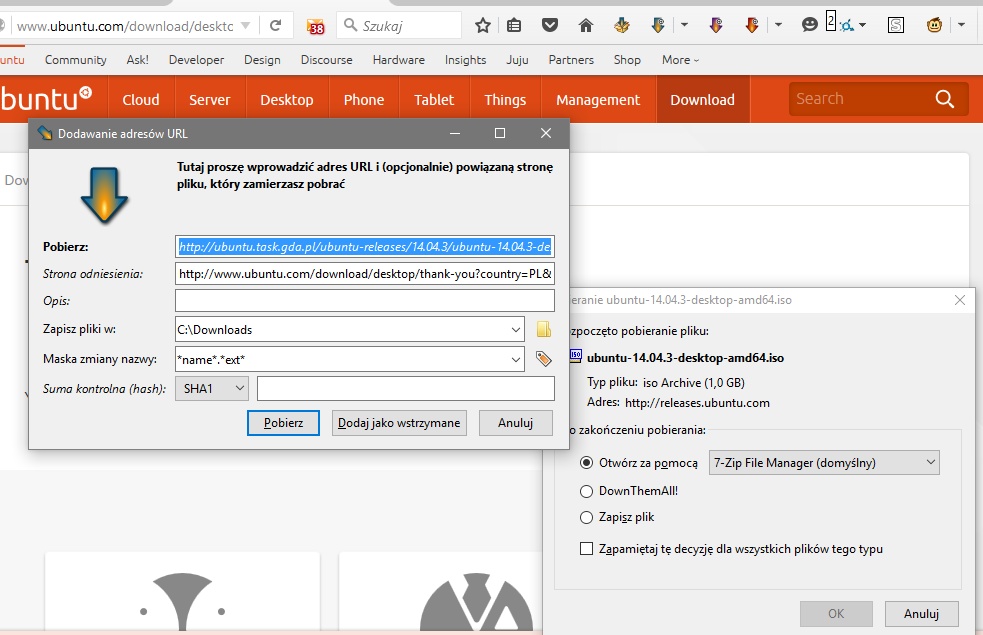983x635 pixels.
Task: Open the Download navigation tab
Action: [x=703, y=100]
